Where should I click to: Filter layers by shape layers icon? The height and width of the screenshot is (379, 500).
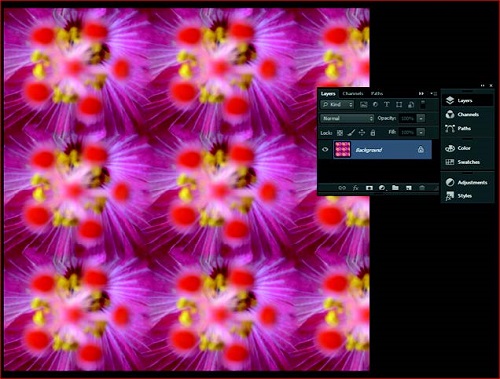click(x=399, y=105)
